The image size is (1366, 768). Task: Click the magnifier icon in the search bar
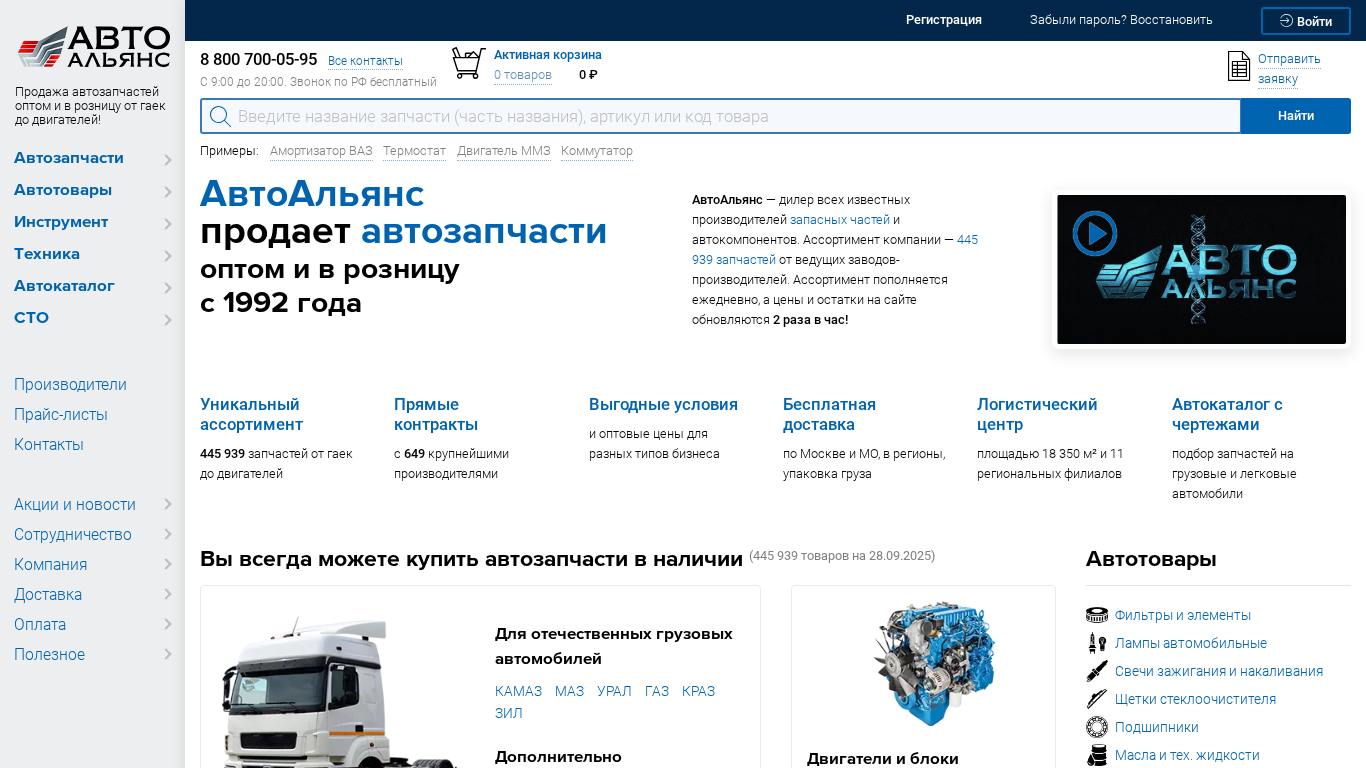[220, 117]
